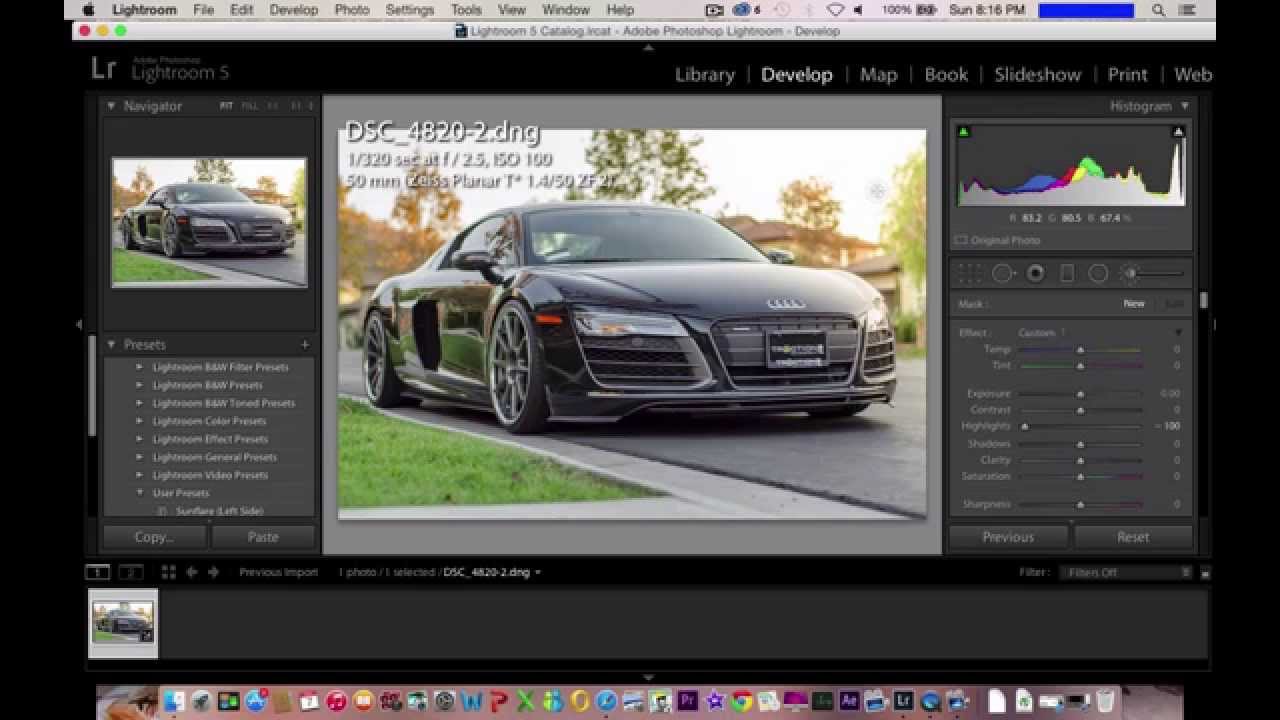Switch to the Print module
The height and width of the screenshot is (720, 1280).
(x=1127, y=74)
